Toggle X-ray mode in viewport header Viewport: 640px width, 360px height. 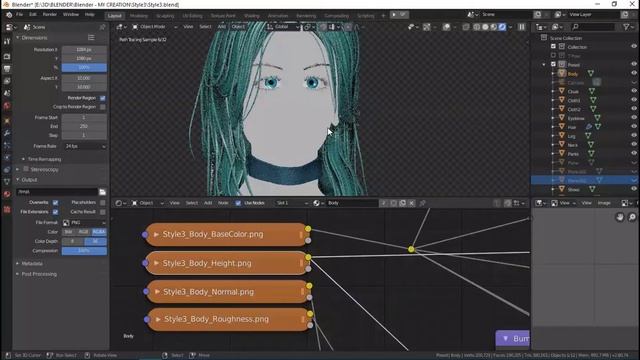pyautogui.click(x=466, y=27)
